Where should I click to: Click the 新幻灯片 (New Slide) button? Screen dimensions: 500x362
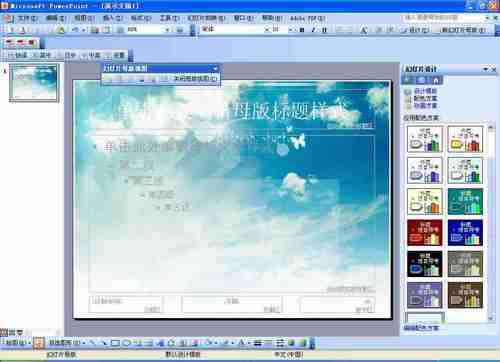tap(462, 30)
